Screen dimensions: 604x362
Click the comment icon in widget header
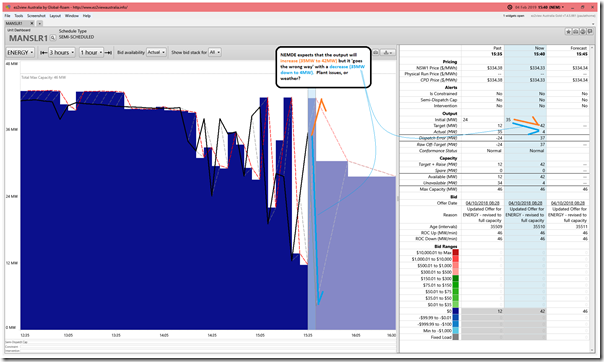pyautogui.click(x=590, y=32)
